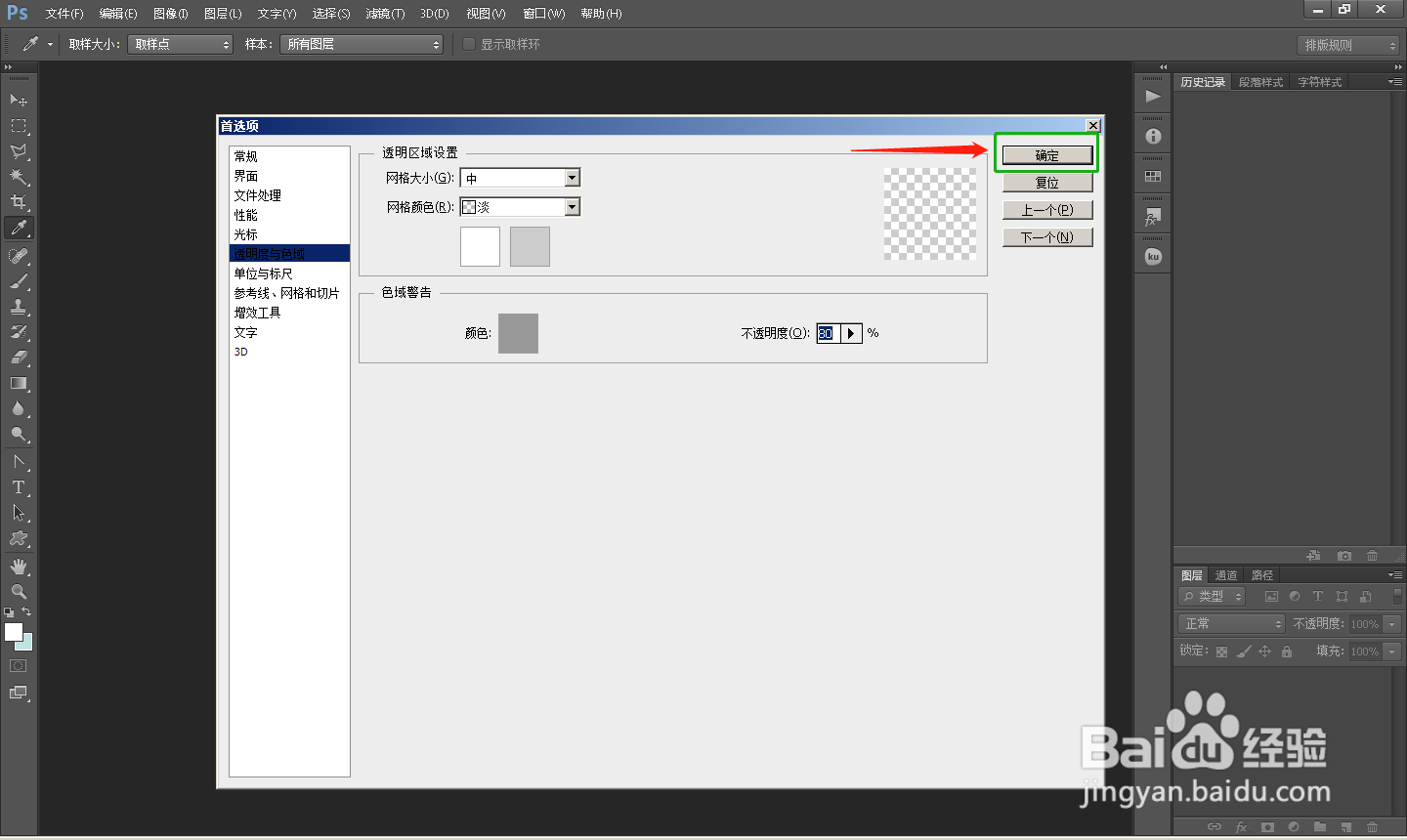This screenshot has height=840, width=1407.
Task: Open the Grid Size dropdown
Action: coord(520,178)
